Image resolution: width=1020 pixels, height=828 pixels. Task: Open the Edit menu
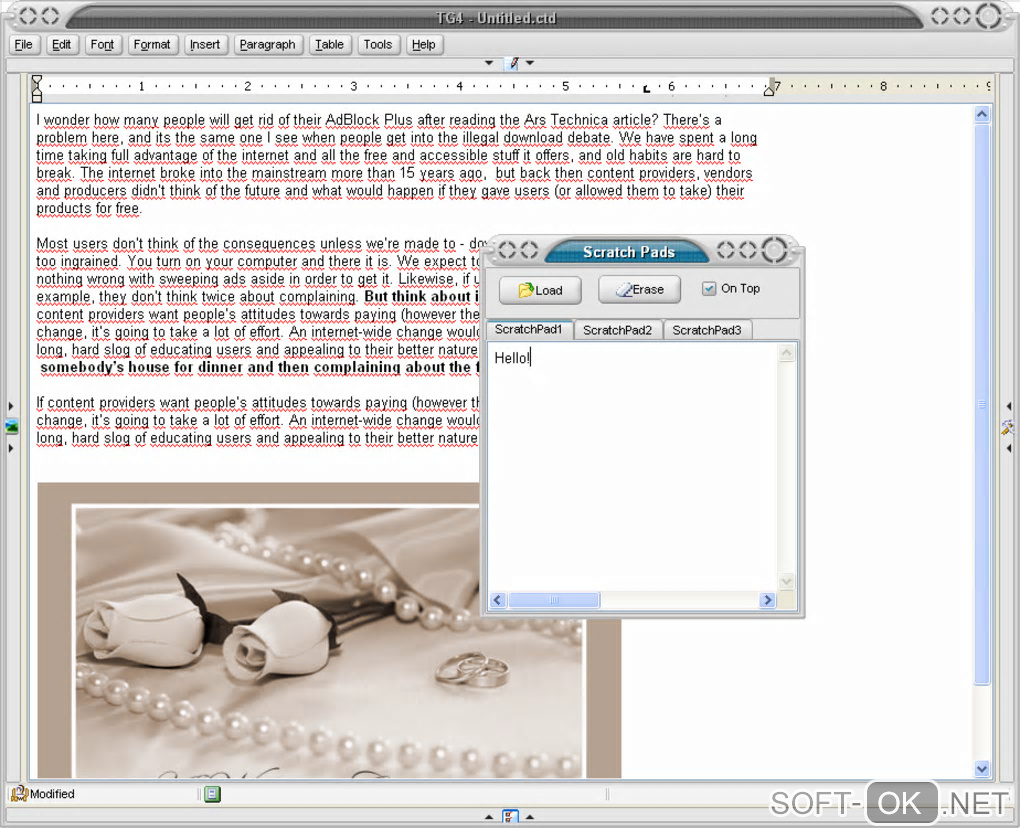[x=62, y=44]
